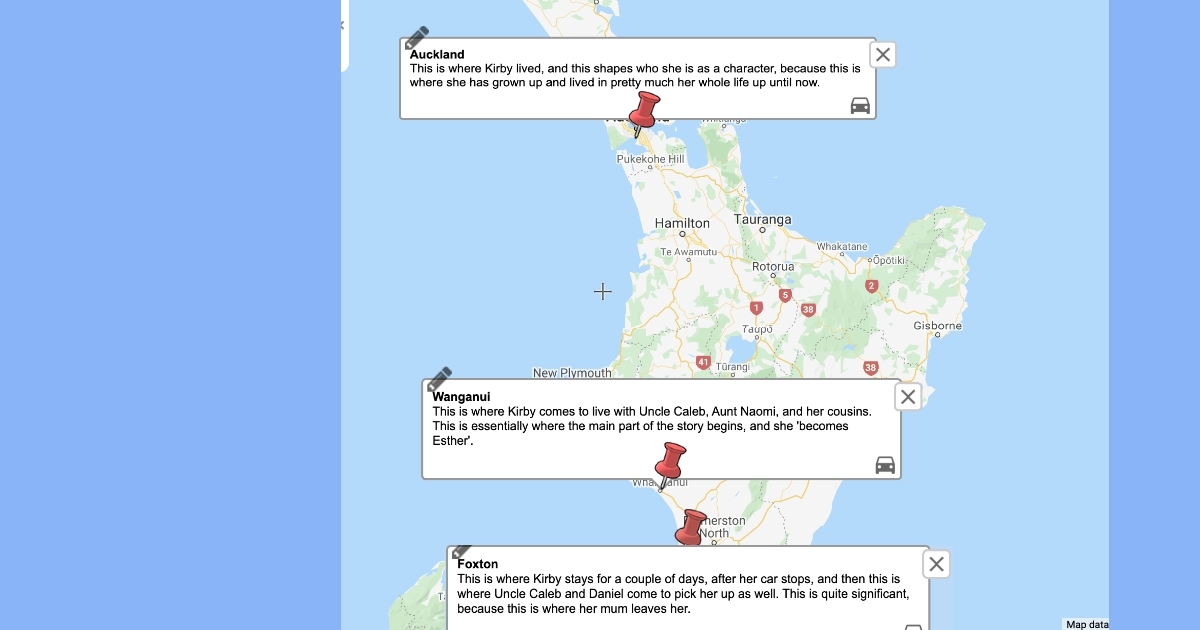Click the highway 5 route shield

point(785,295)
